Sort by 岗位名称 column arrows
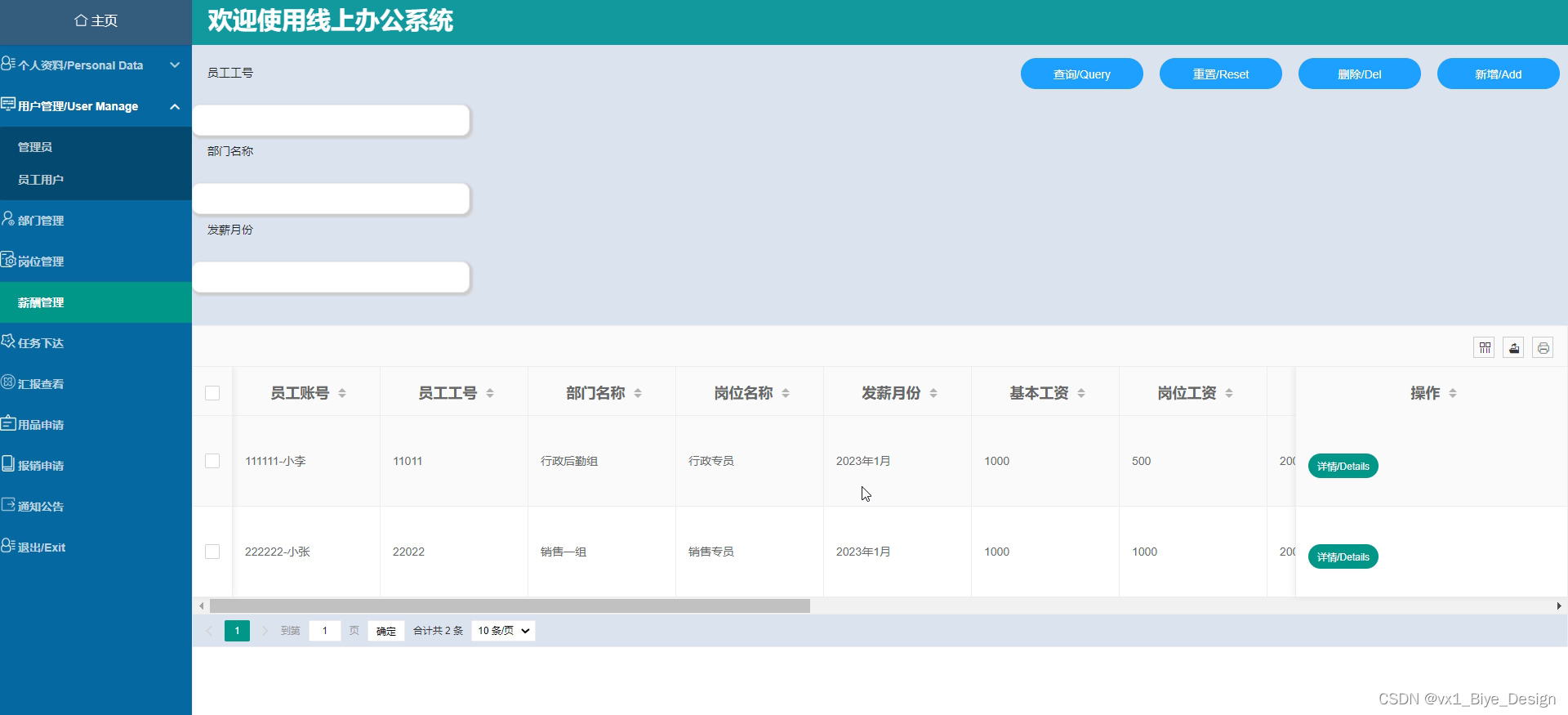The height and width of the screenshot is (715, 1568). pos(786,393)
